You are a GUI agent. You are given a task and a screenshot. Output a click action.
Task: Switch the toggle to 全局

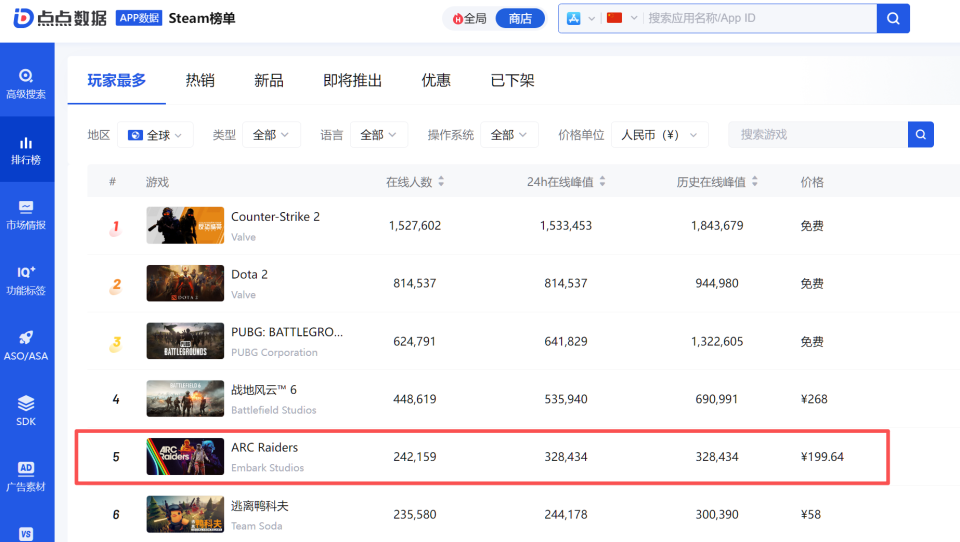[469, 18]
